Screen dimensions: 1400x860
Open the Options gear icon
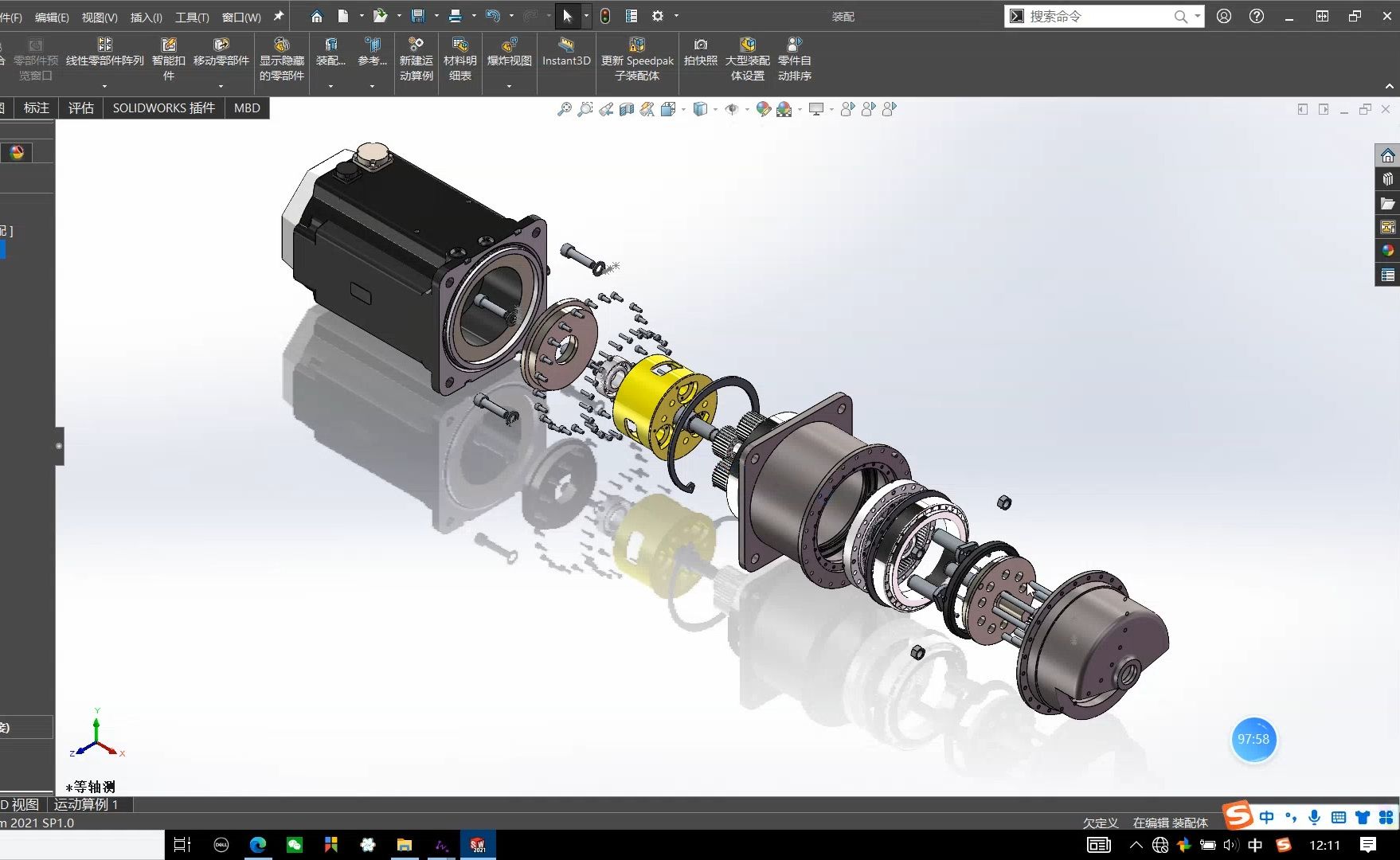658,16
